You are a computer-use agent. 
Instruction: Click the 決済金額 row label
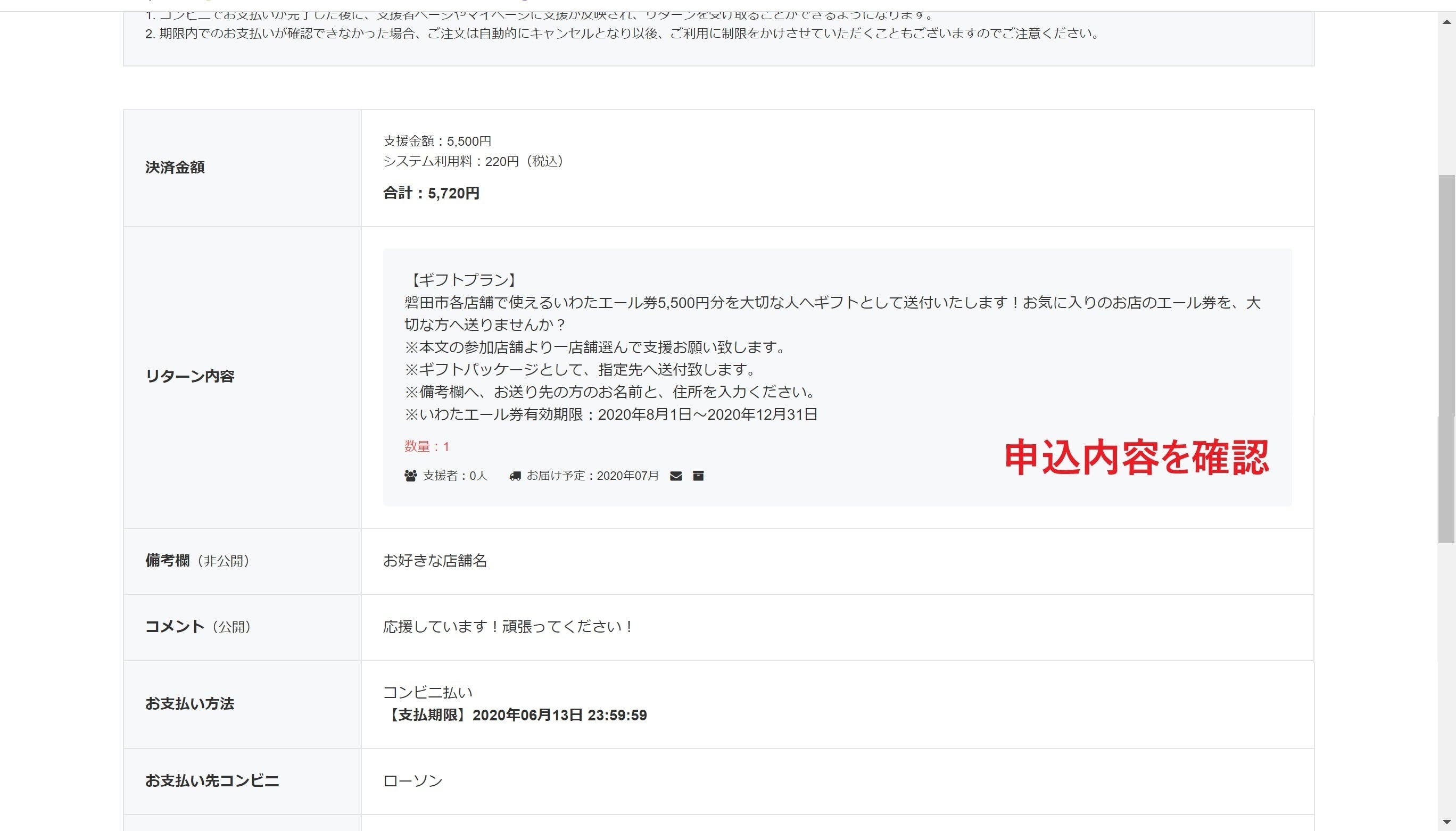[x=175, y=167]
